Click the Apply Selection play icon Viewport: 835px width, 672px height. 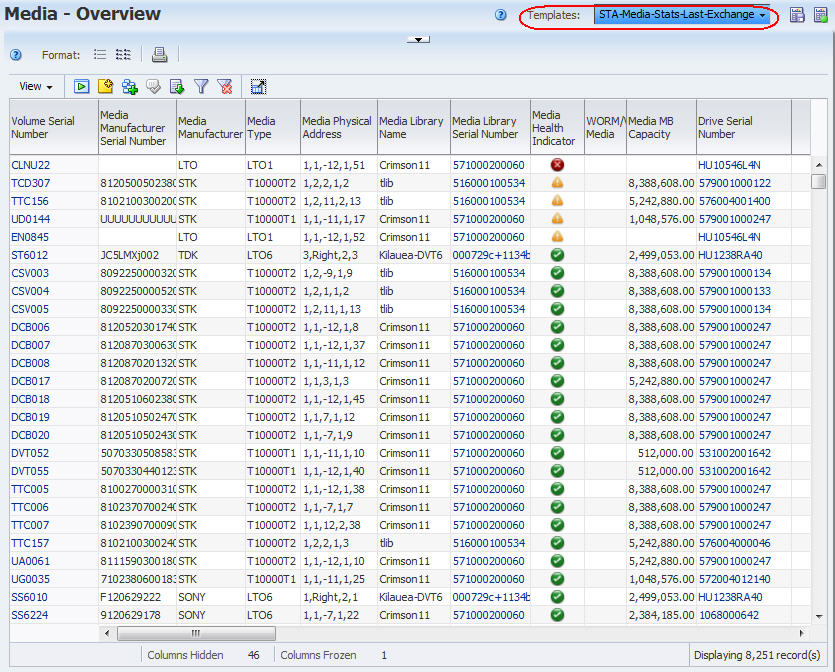click(81, 86)
